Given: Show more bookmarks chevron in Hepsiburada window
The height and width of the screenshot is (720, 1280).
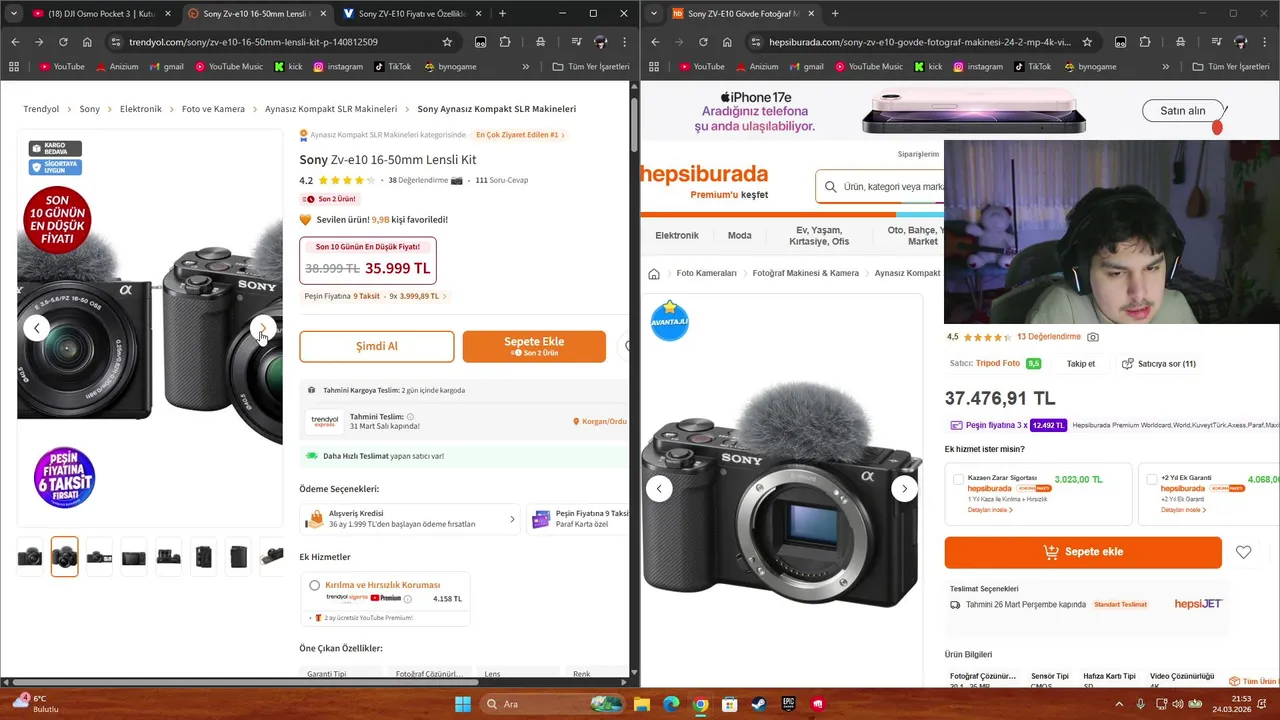Looking at the screenshot, I should 1166,67.
